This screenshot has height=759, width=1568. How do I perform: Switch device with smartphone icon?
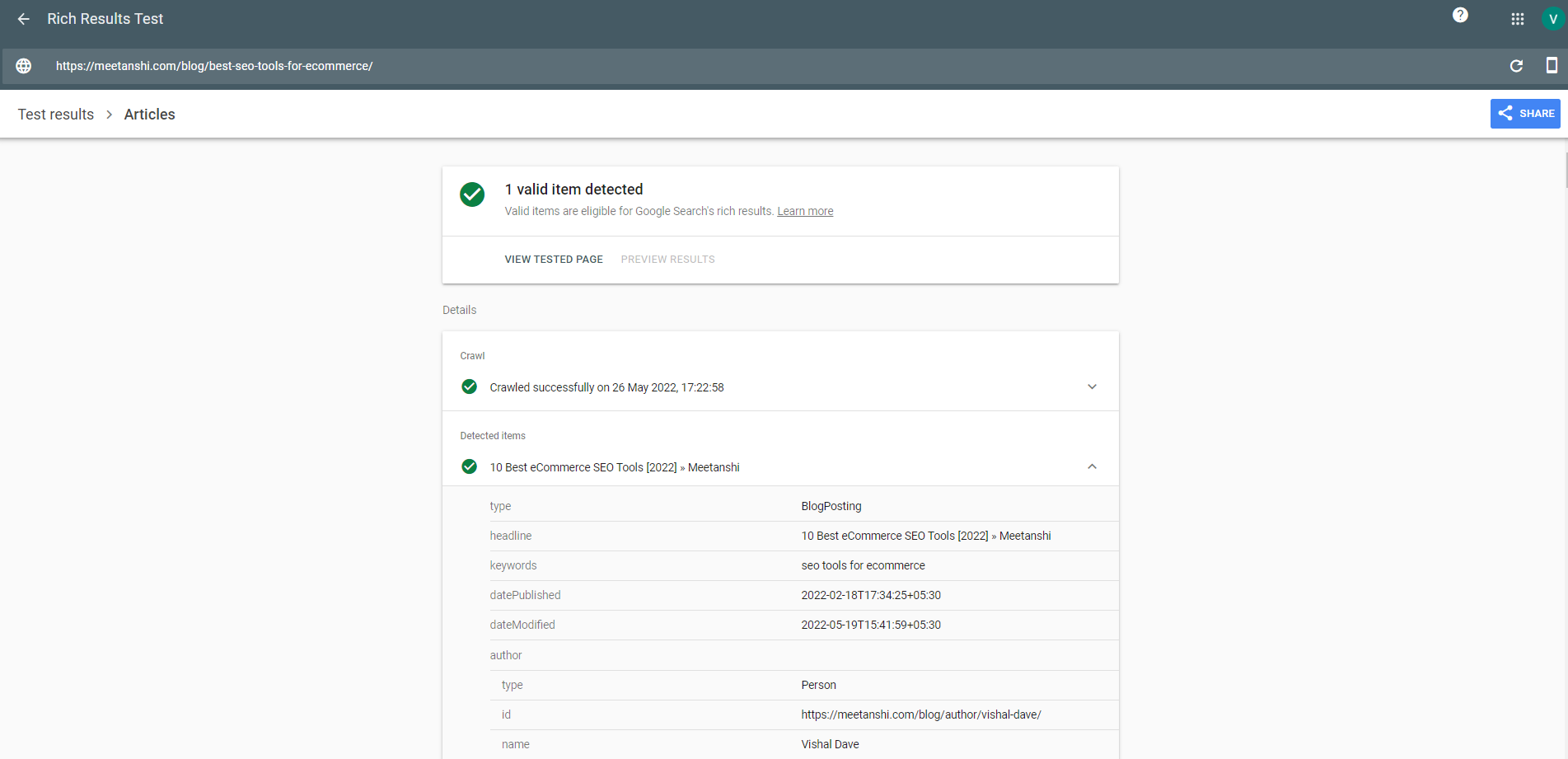[x=1551, y=66]
